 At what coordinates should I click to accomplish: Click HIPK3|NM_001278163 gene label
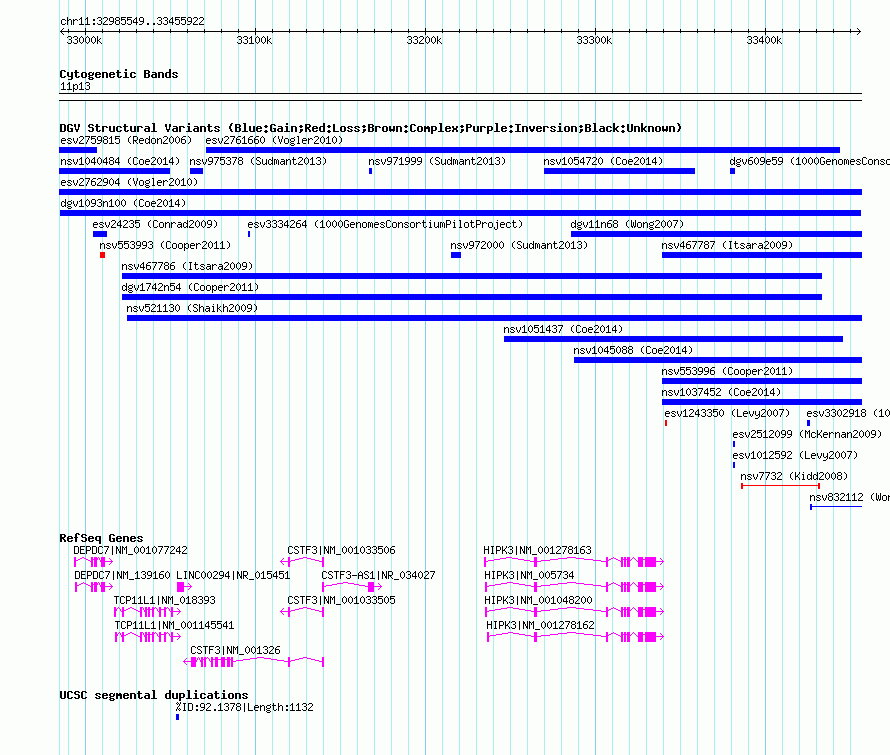pos(538,550)
